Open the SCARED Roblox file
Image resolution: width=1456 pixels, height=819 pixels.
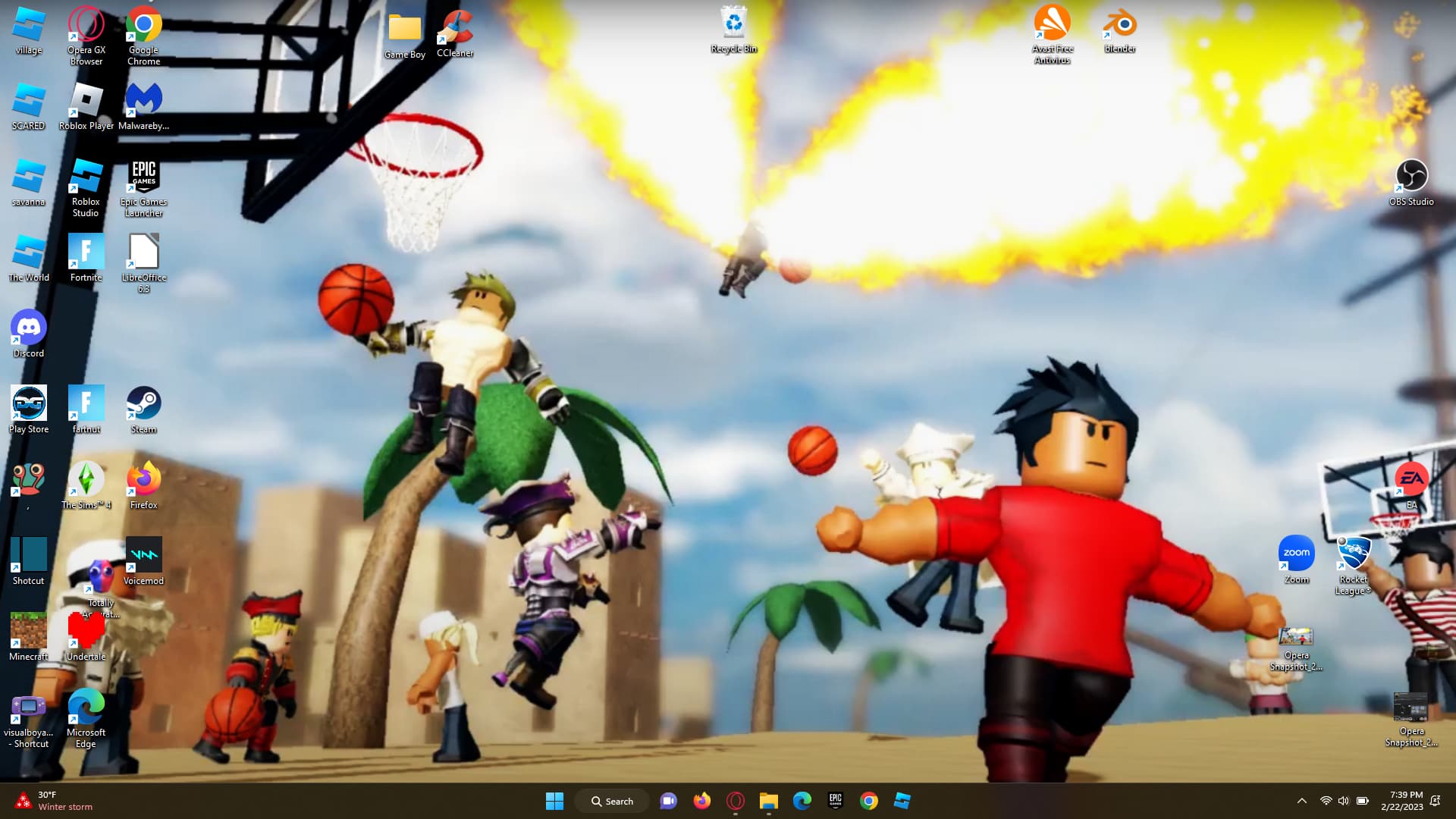click(29, 107)
